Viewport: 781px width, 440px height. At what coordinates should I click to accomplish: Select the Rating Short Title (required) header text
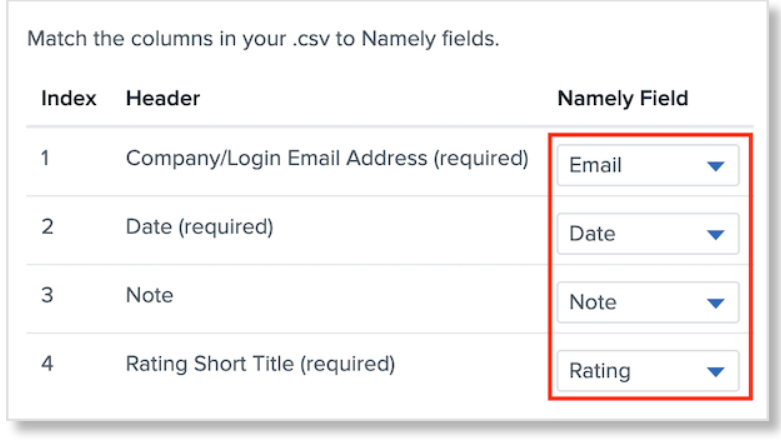pos(260,364)
